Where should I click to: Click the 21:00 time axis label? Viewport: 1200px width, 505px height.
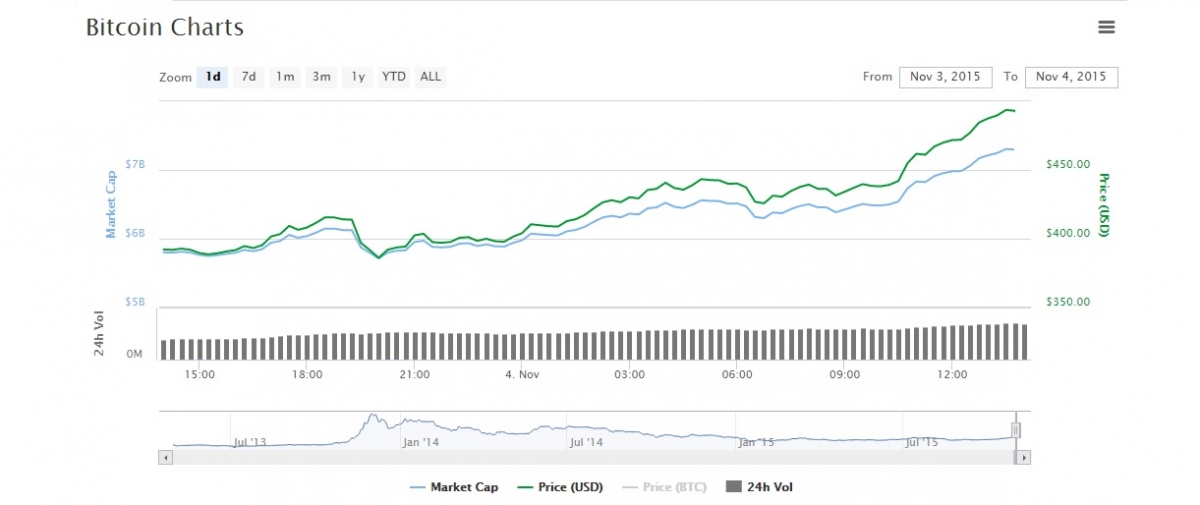(x=414, y=375)
